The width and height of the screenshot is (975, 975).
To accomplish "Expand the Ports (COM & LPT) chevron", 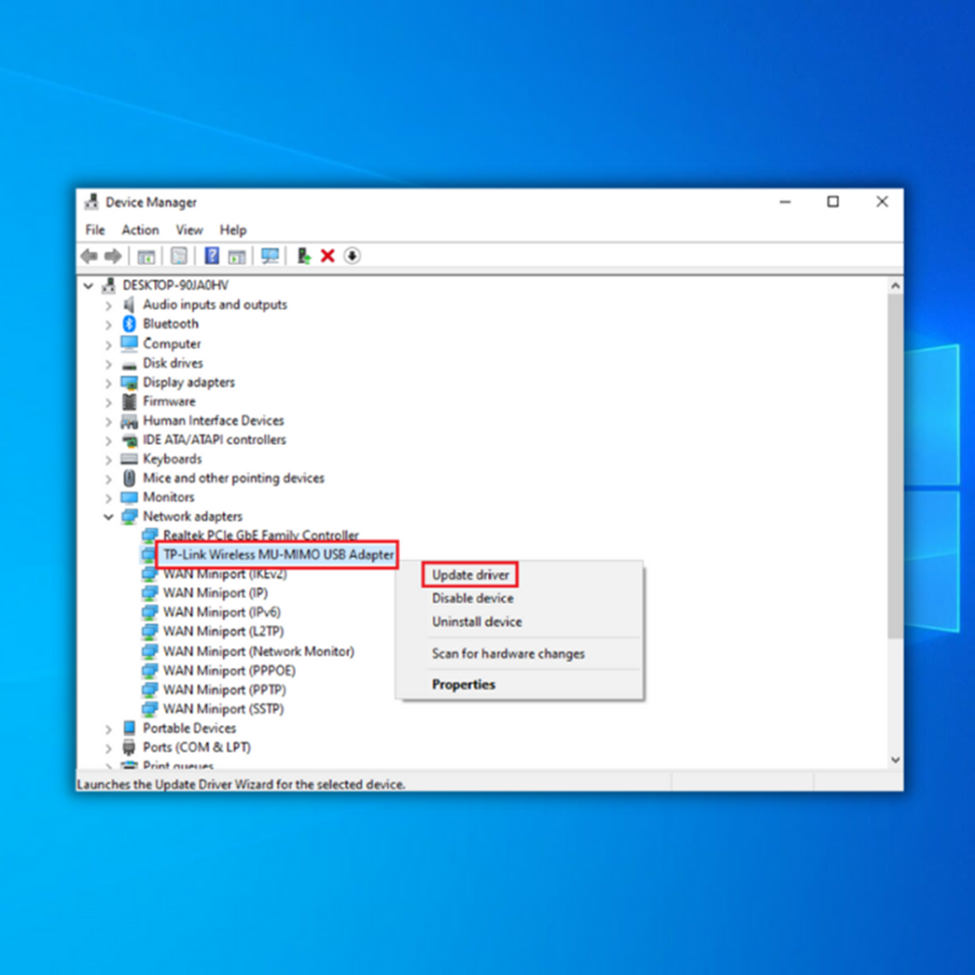I will point(108,748).
